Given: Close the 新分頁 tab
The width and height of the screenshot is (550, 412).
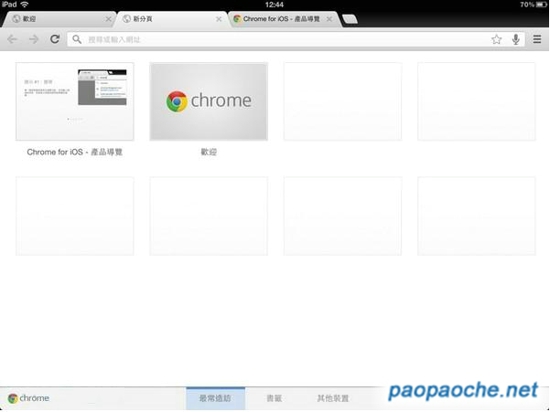Looking at the screenshot, I should [x=219, y=19].
